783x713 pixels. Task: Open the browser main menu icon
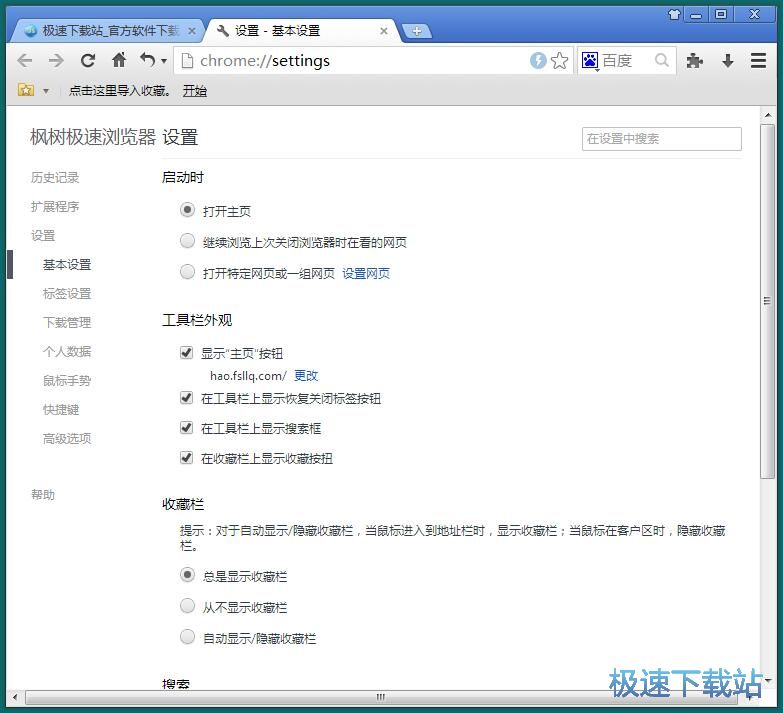click(x=758, y=61)
